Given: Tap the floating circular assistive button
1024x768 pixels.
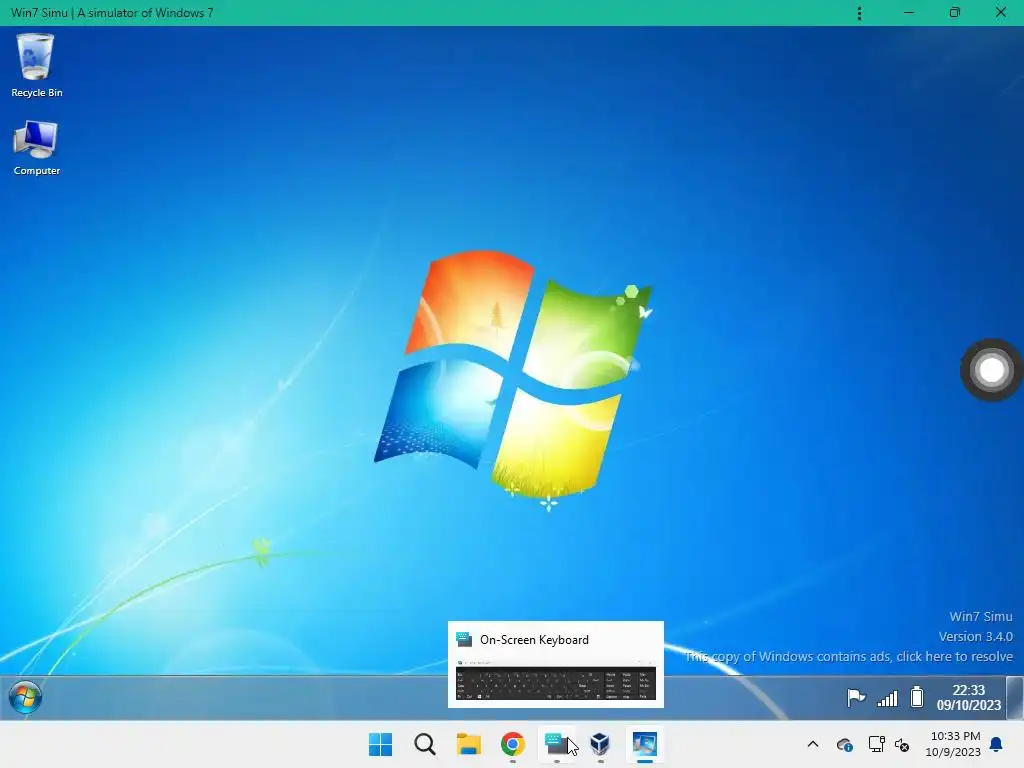Looking at the screenshot, I should click(991, 370).
